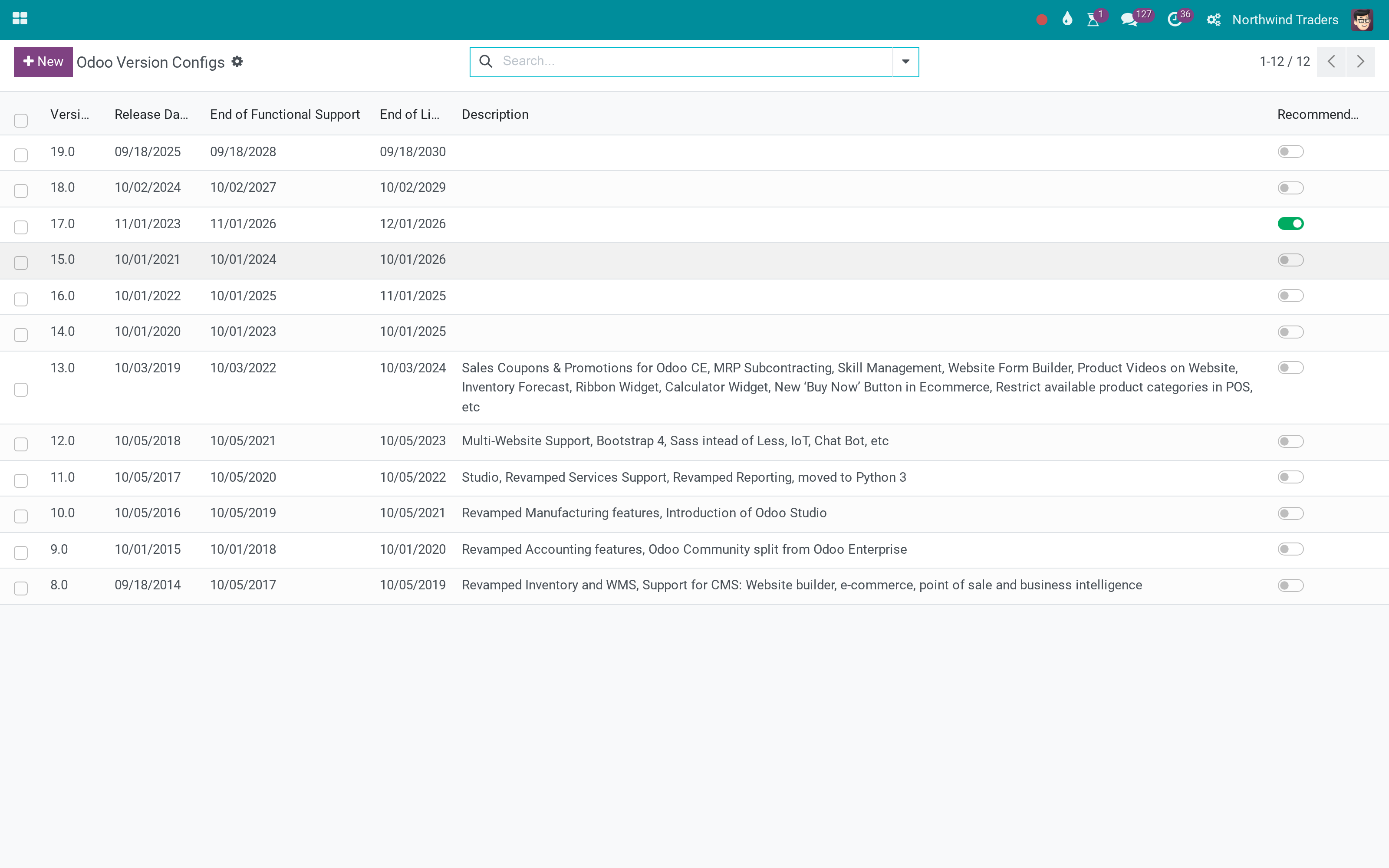Go to the previous page arrow

coord(1331,62)
